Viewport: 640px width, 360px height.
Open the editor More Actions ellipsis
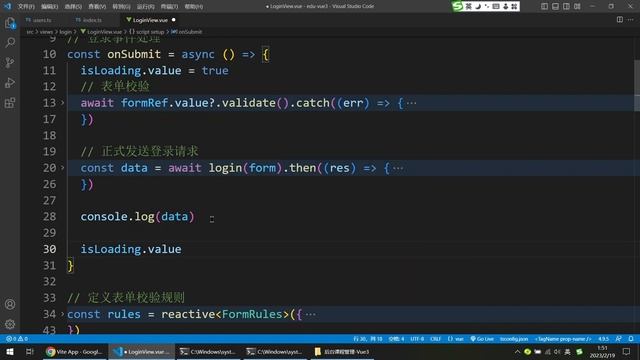[x=631, y=20]
